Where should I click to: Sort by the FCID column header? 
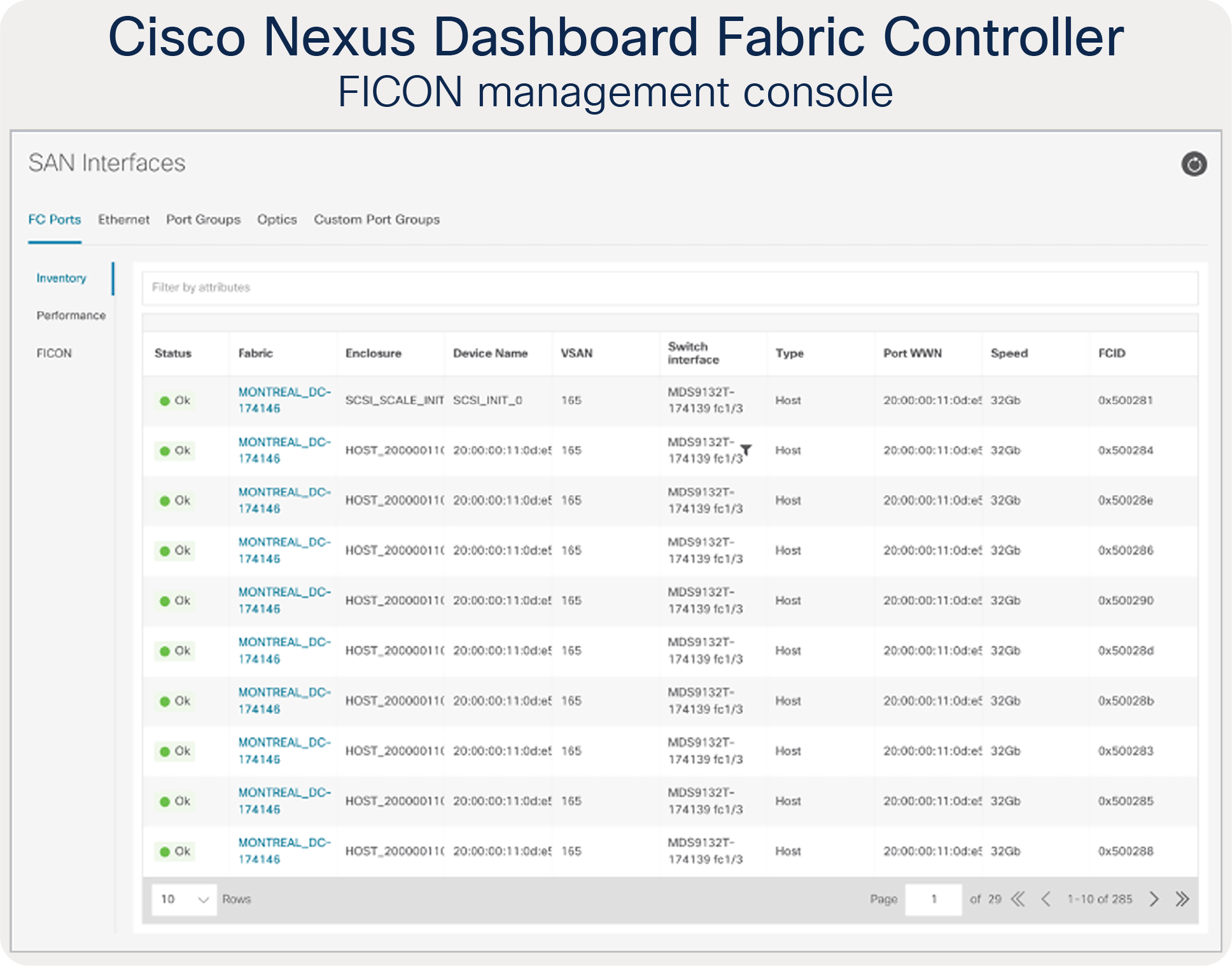pyautogui.click(x=1112, y=353)
